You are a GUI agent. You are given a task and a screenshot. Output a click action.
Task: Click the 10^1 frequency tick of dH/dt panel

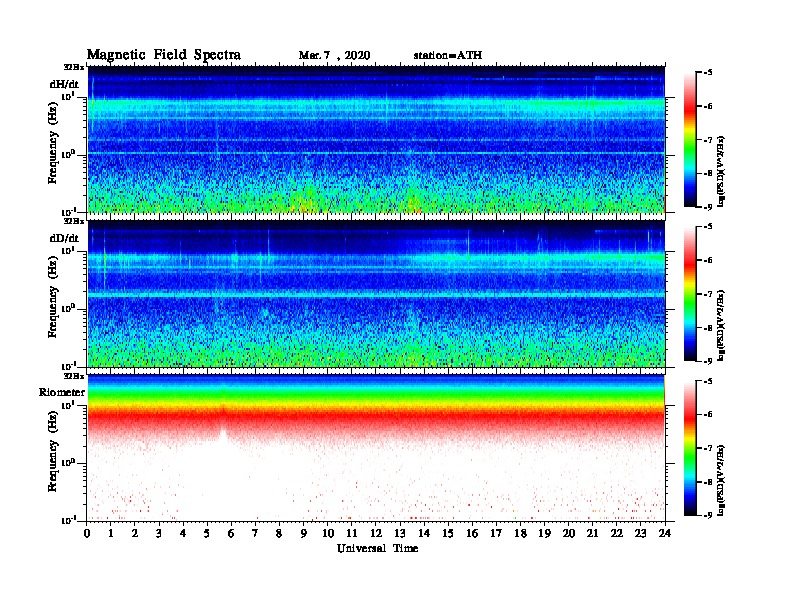[68, 96]
